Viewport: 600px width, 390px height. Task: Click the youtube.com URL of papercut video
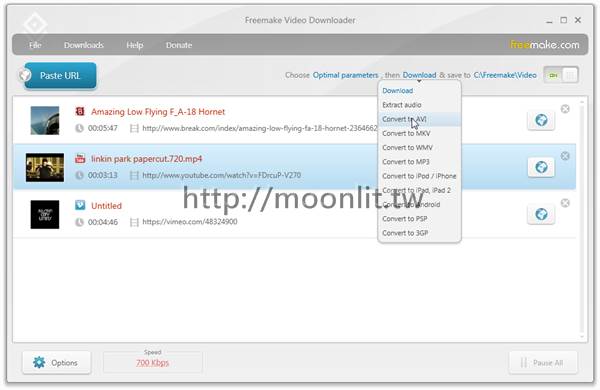point(222,175)
